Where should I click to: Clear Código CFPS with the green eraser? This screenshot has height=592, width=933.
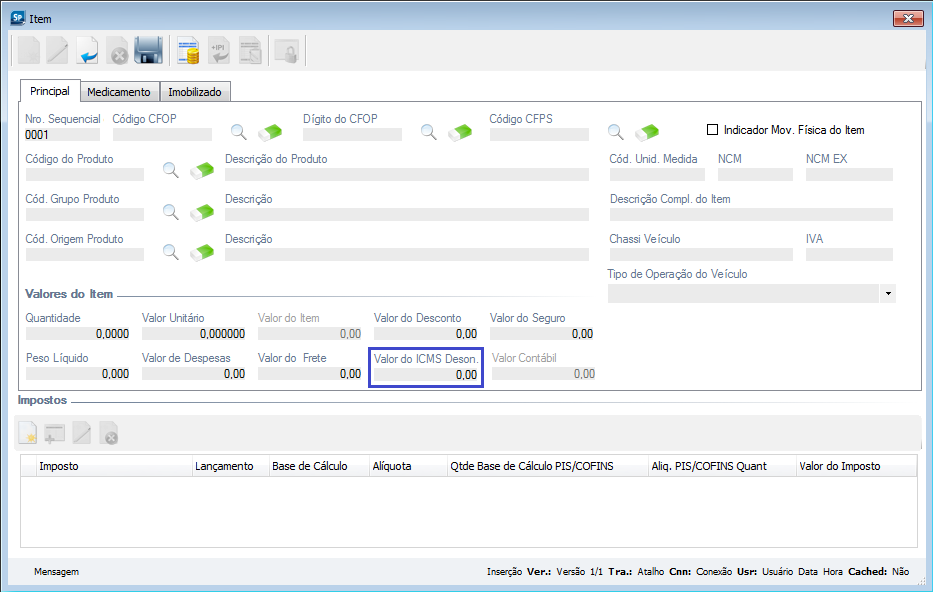tap(647, 132)
